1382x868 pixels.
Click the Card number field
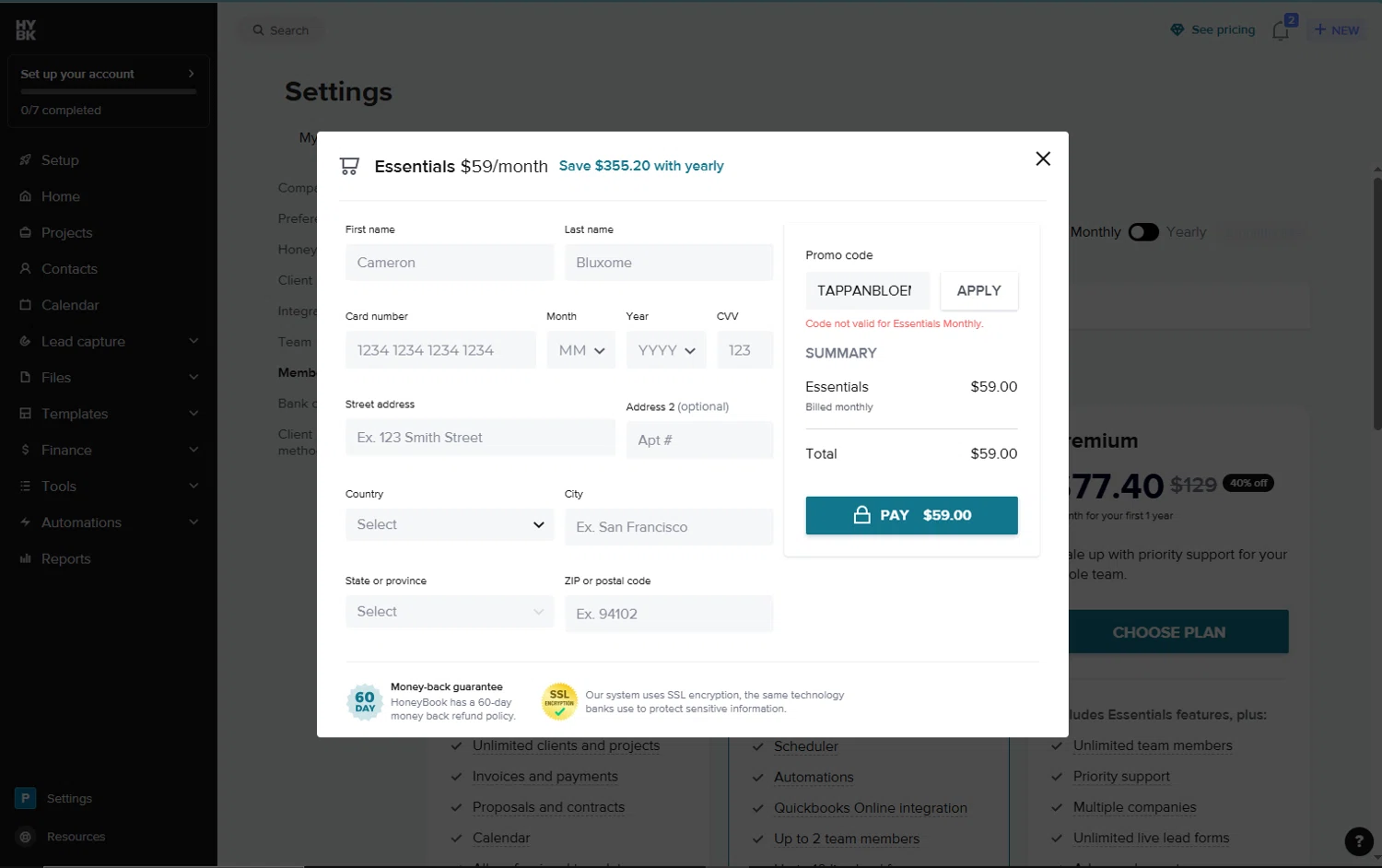tap(440, 350)
